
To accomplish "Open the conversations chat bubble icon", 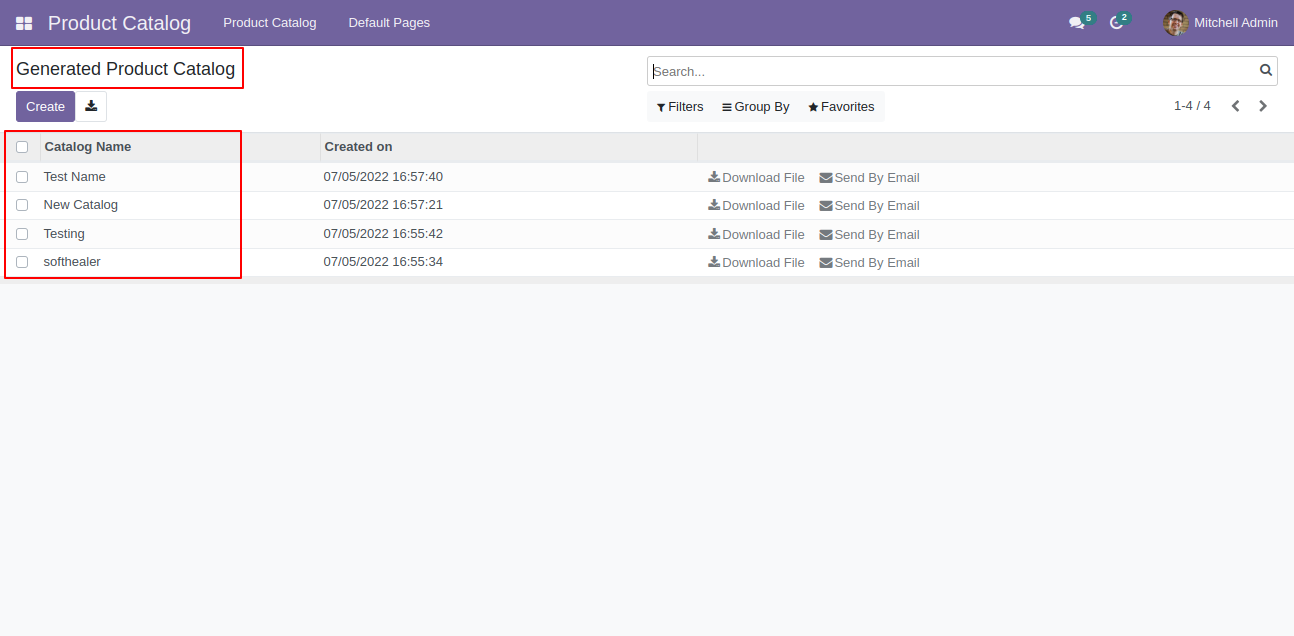I will 1077,23.
